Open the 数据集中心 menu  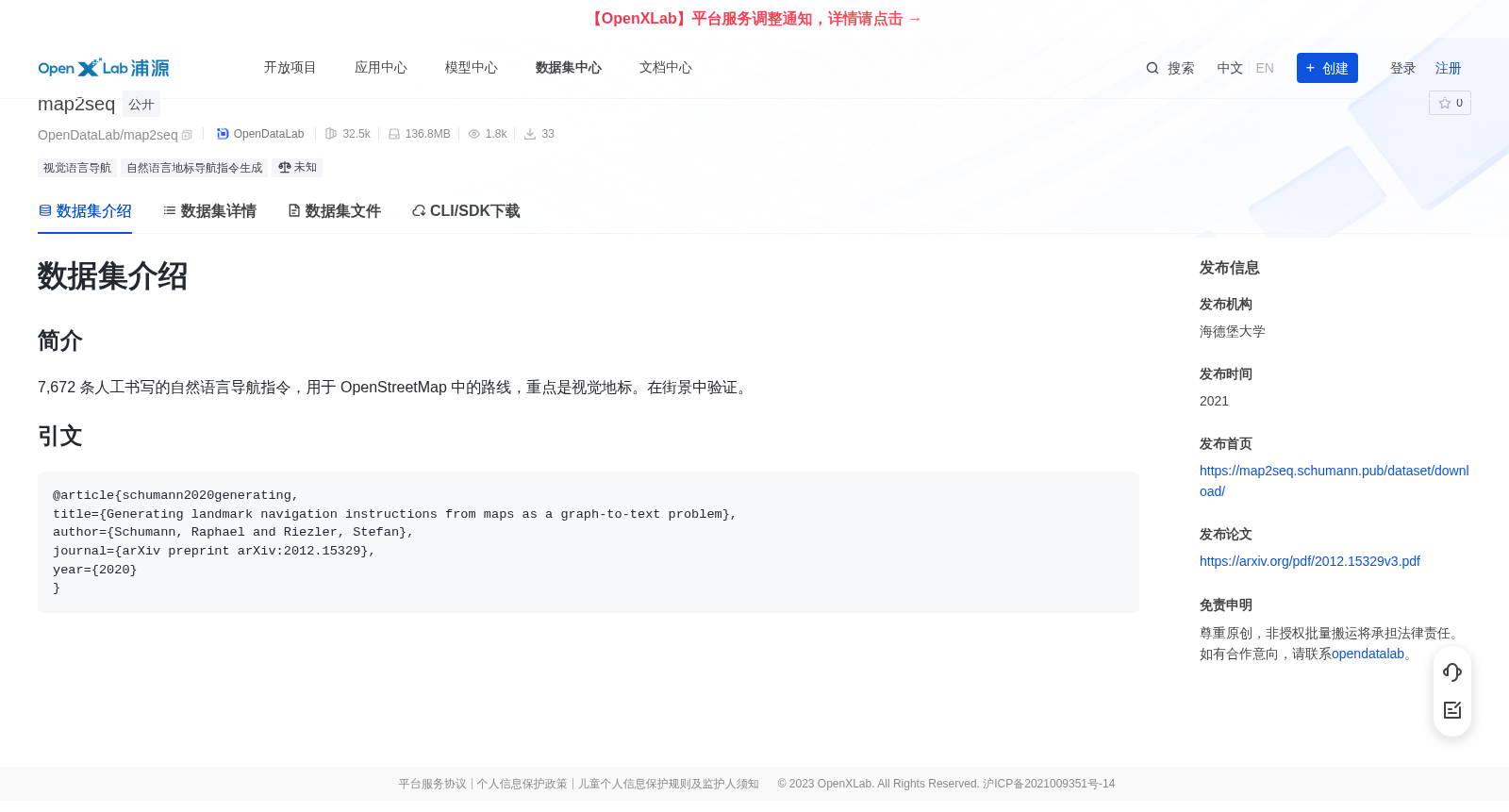(569, 68)
